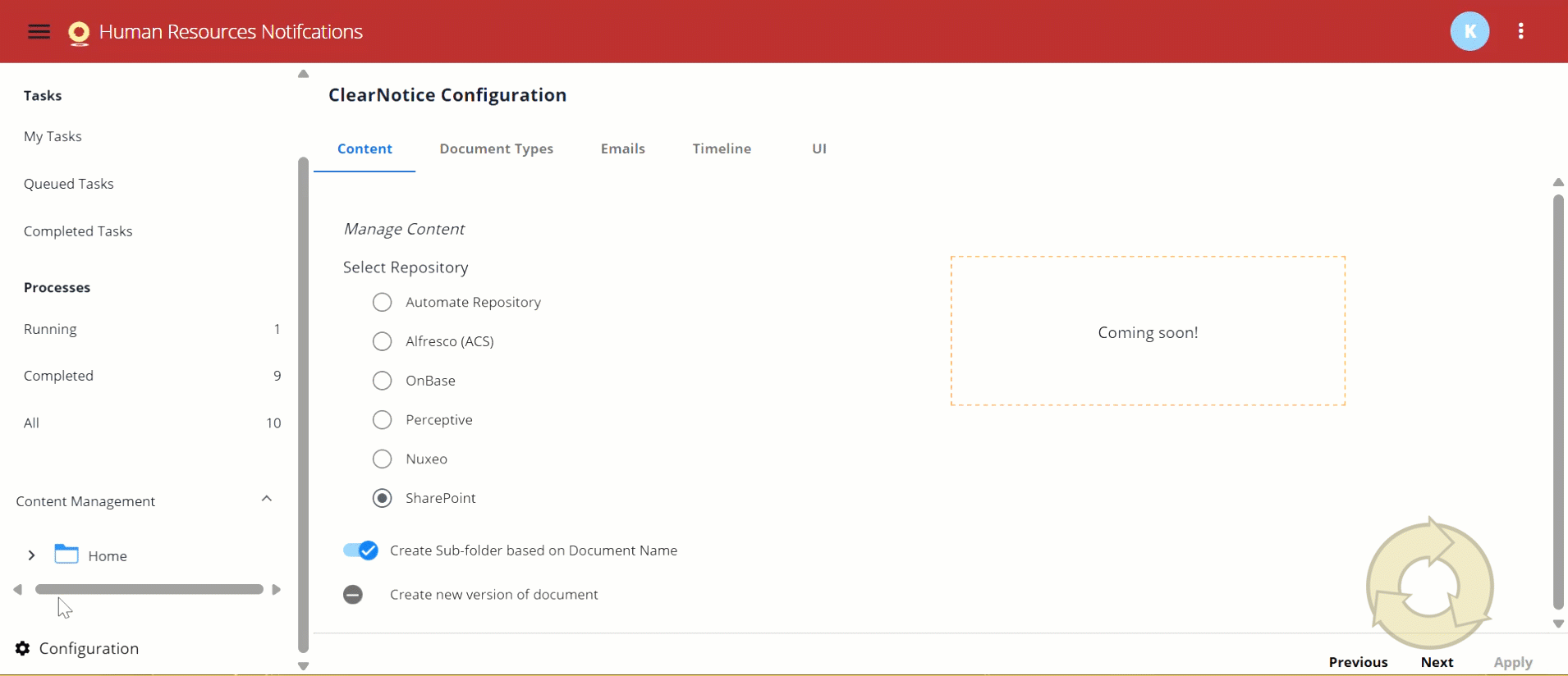Click the Next button
The height and width of the screenshot is (676, 1568).
[1437, 662]
